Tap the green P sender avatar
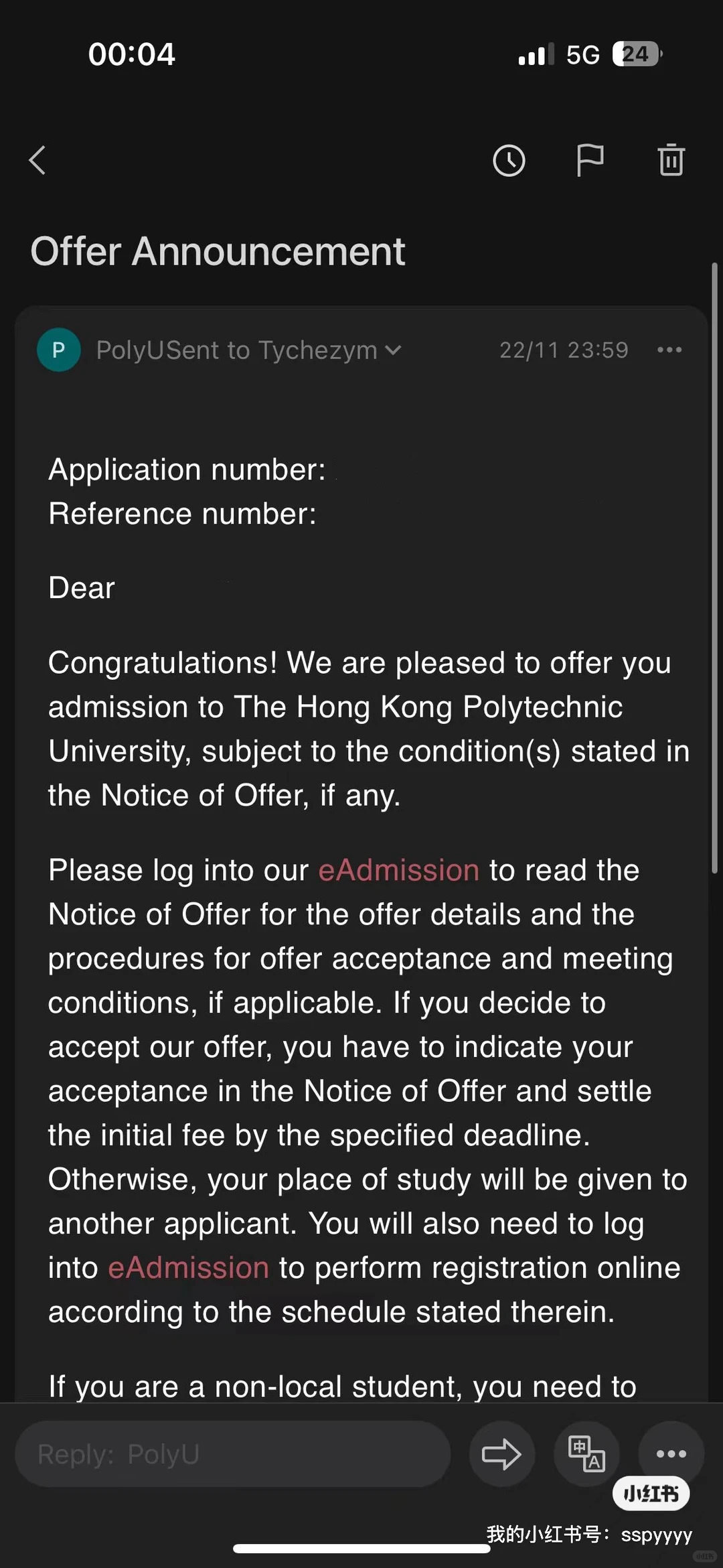 (59, 350)
